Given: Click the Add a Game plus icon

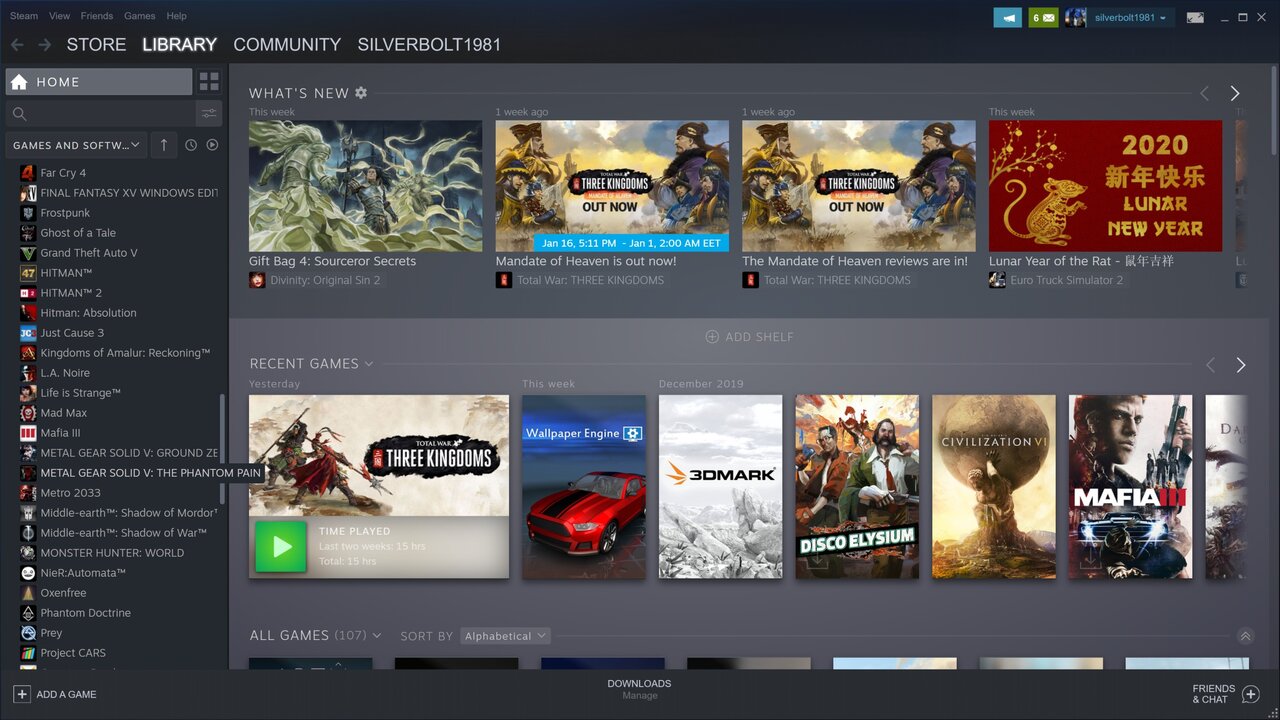Looking at the screenshot, I should [22, 694].
